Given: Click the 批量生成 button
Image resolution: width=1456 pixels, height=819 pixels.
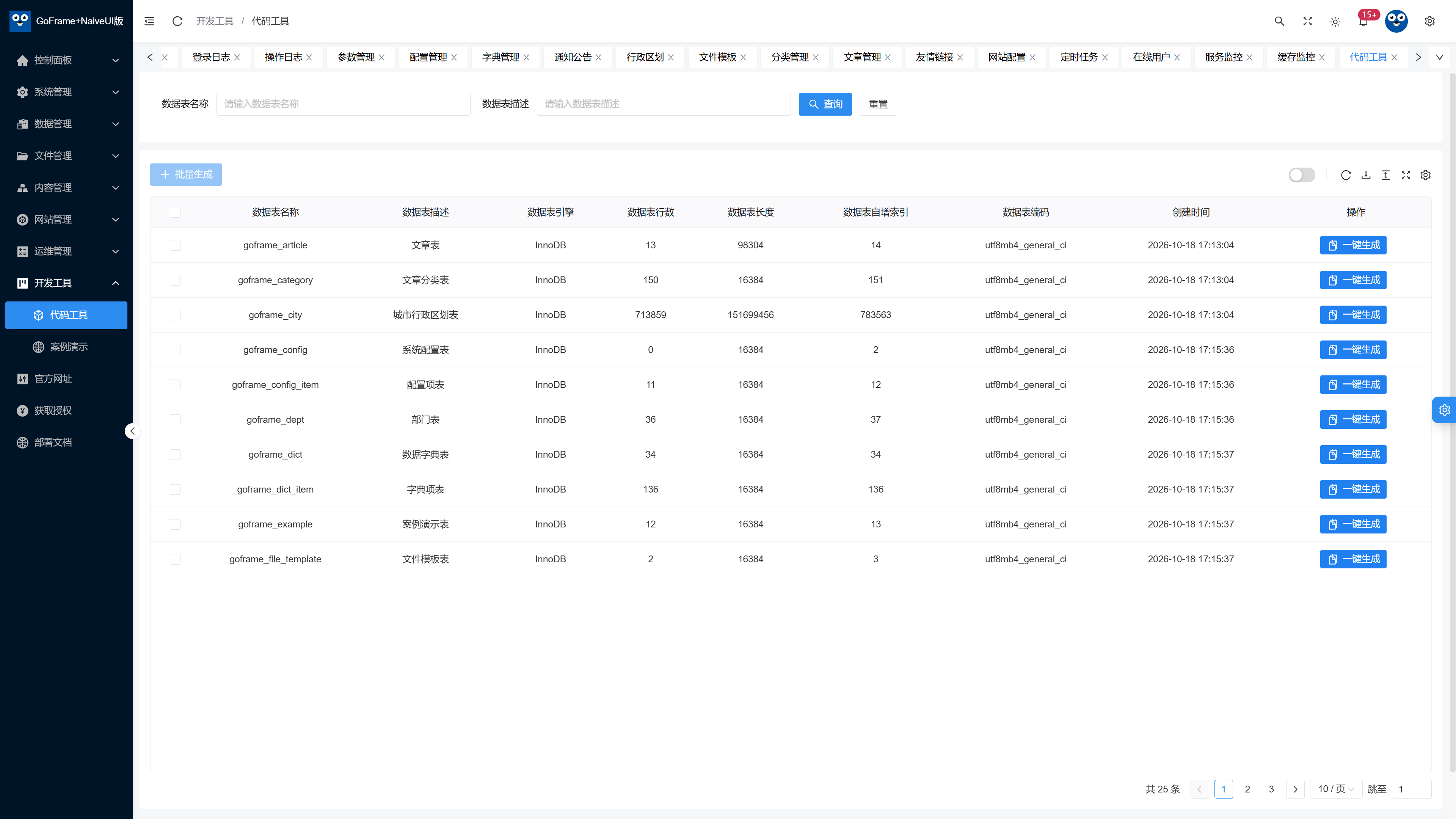Looking at the screenshot, I should pos(186,175).
